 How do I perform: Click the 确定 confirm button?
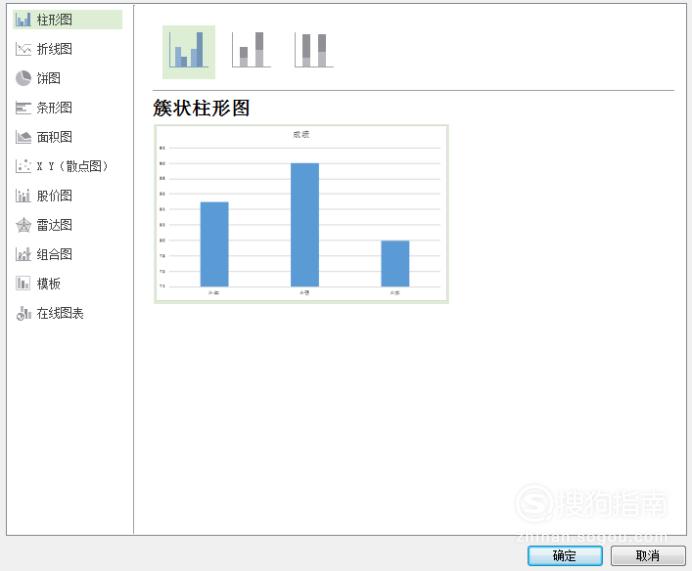tap(565, 556)
